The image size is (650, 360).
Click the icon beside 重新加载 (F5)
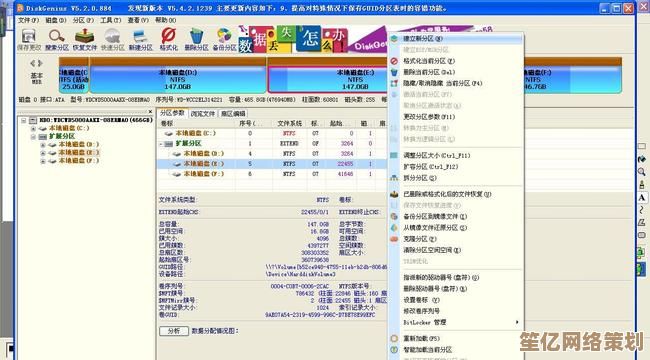pos(394,338)
